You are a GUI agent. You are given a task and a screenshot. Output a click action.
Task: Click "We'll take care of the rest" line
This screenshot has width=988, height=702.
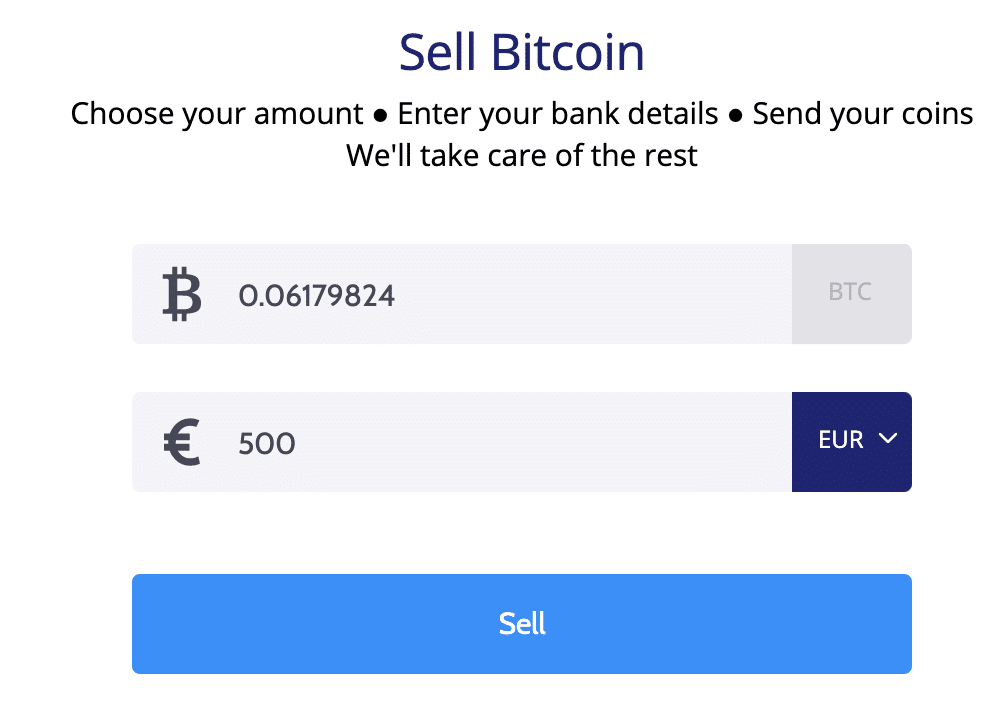(522, 156)
